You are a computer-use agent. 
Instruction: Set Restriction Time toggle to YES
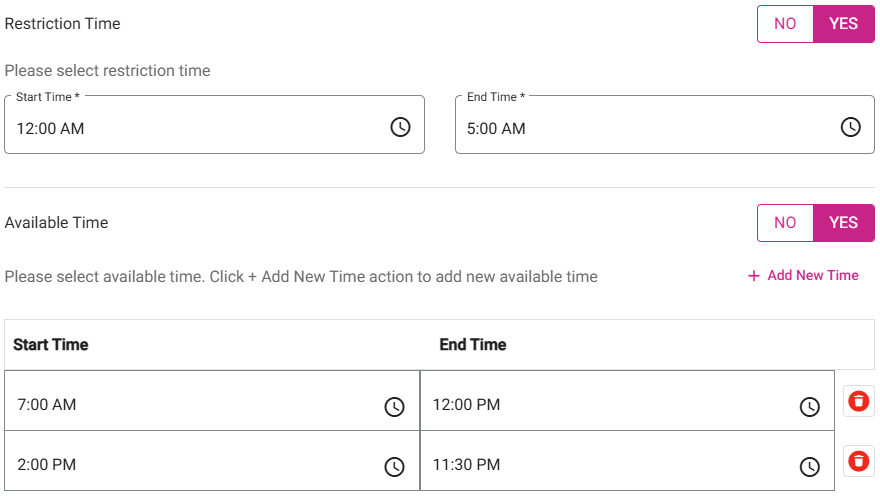pos(843,24)
